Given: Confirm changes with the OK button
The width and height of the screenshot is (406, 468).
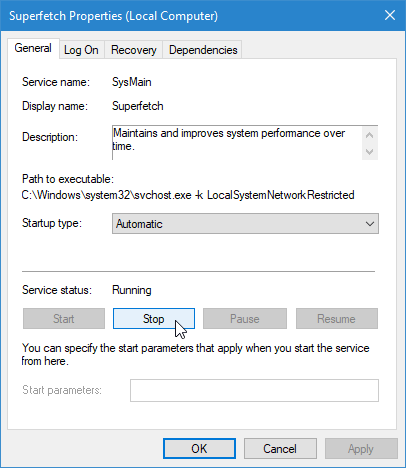Looking at the screenshot, I should tap(199, 449).
